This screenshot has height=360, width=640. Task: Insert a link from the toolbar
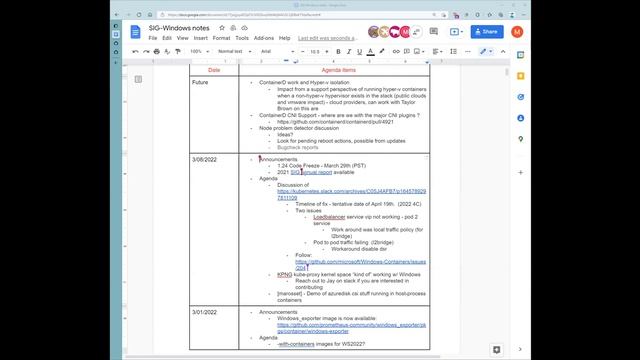pos(396,51)
